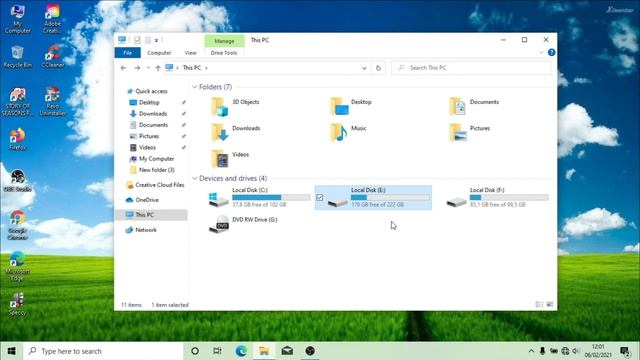Screen dimensions: 640x360
Task: Open the Adobe Creative Cloud desktop icon
Action: [x=53, y=19]
